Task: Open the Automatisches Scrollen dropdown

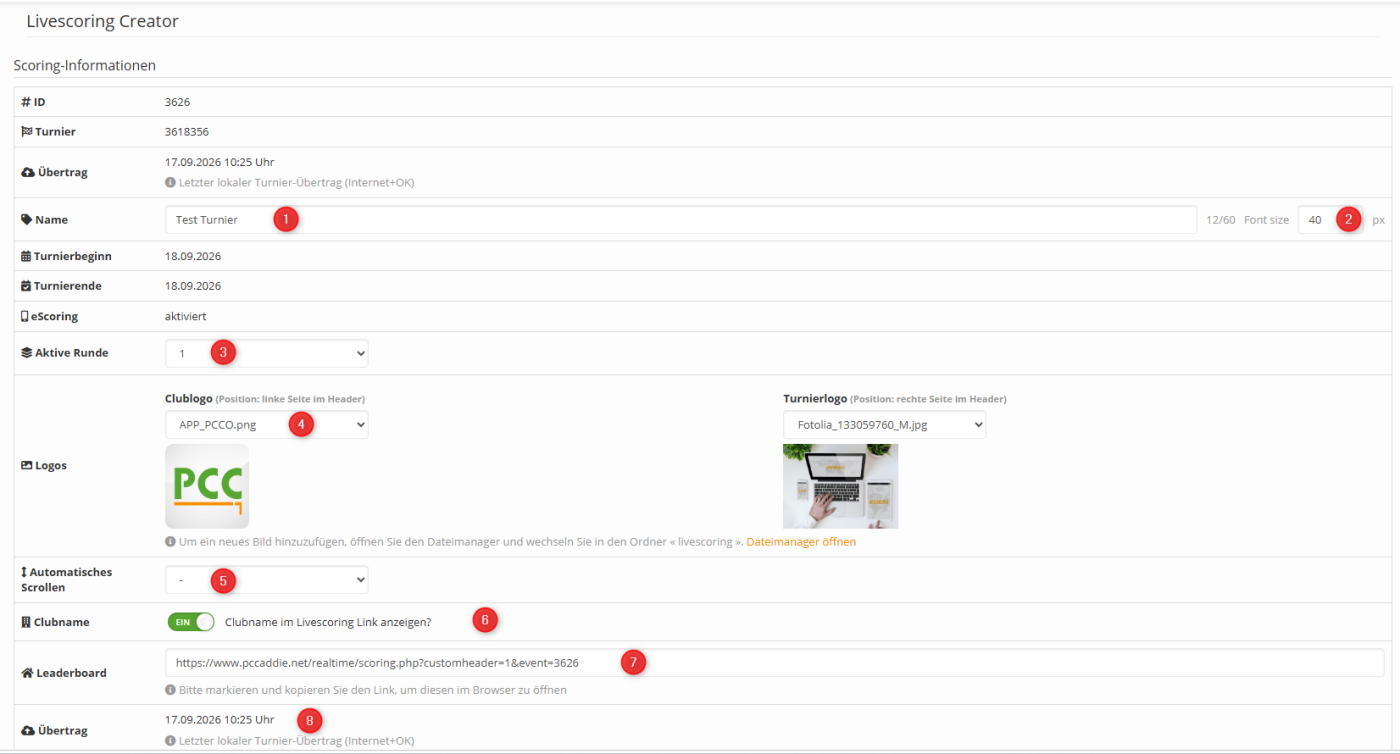Action: (267, 579)
